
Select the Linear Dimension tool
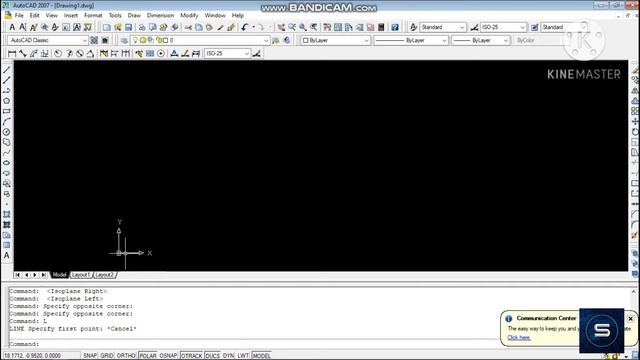[12, 53]
